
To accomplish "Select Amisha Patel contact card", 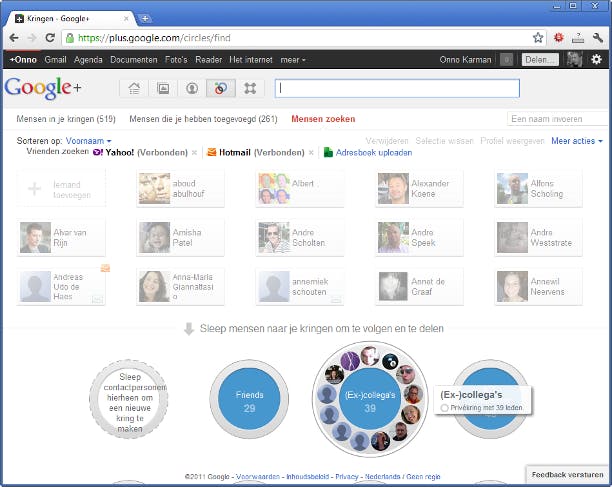I will (180, 237).
